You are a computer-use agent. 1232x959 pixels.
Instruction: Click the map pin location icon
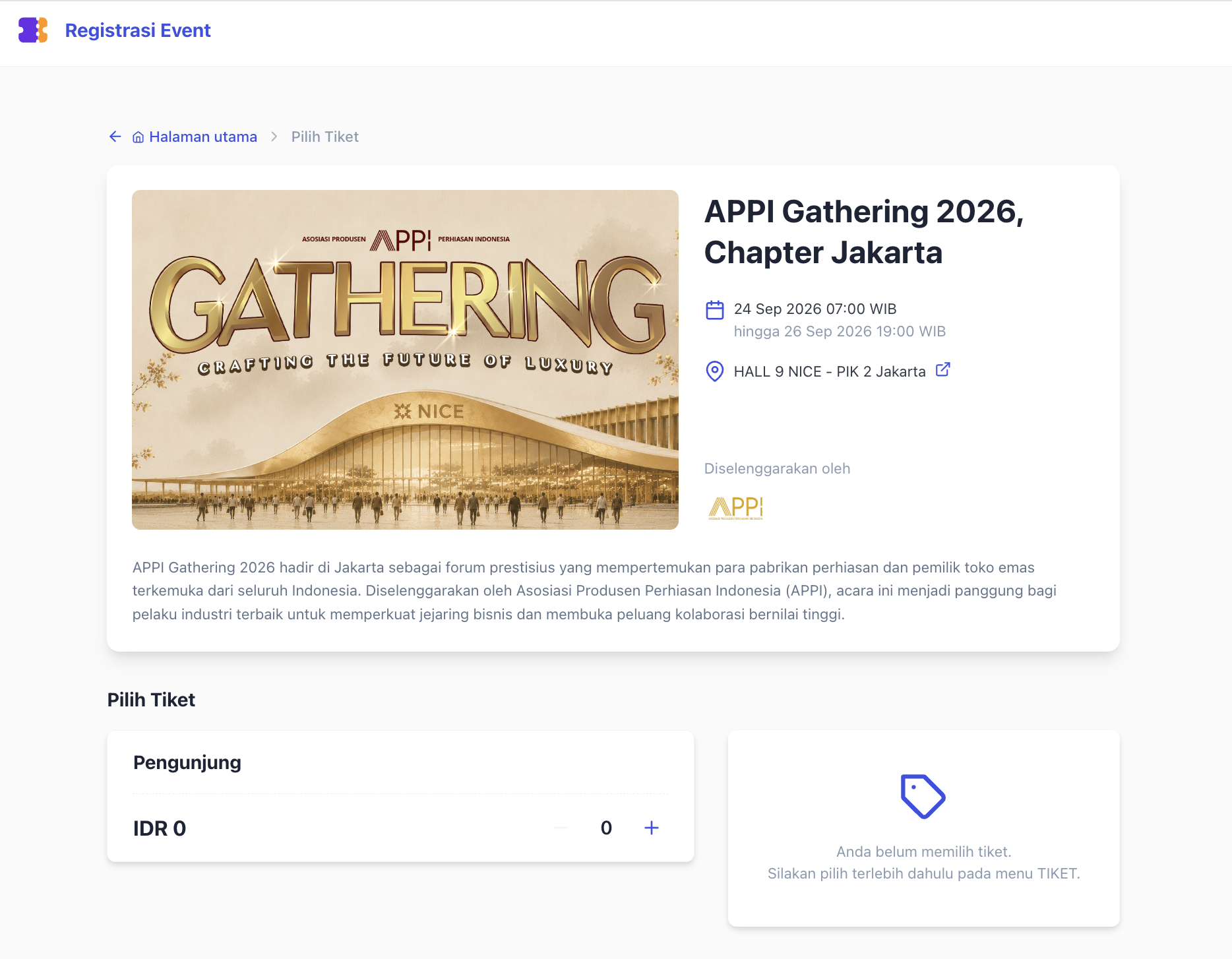pyautogui.click(x=715, y=371)
